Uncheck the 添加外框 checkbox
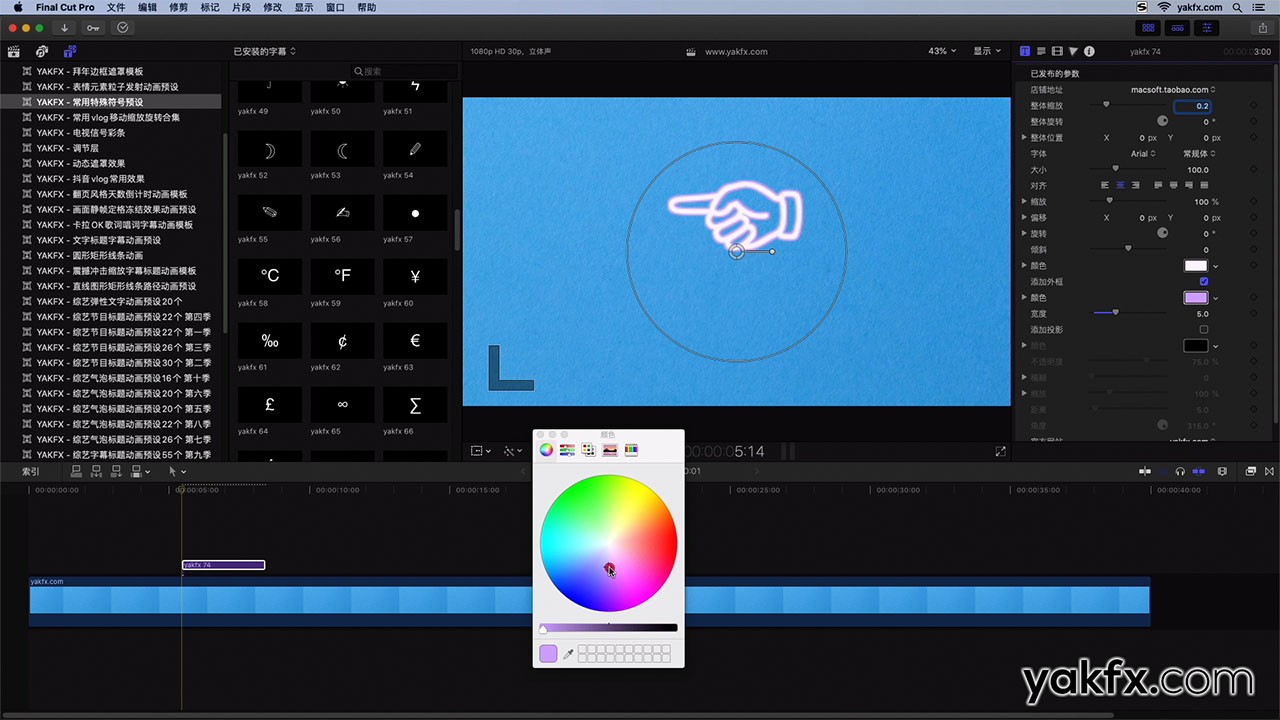 point(1203,282)
